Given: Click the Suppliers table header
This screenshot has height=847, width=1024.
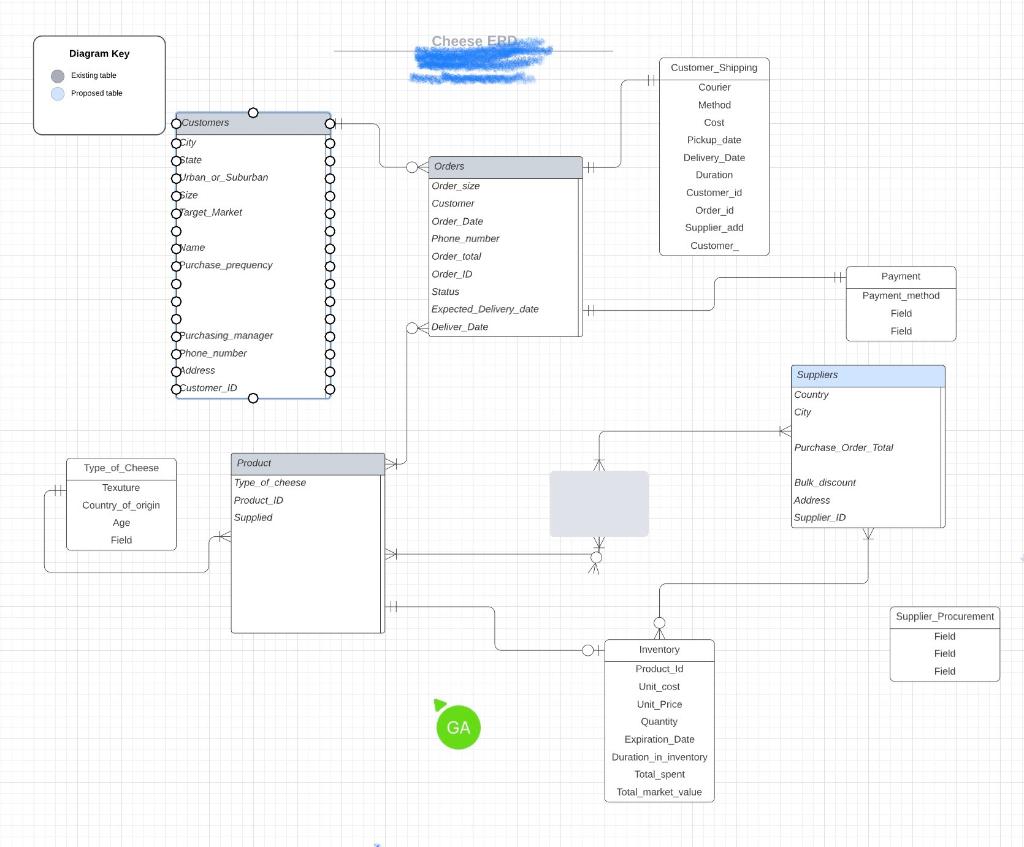Looking at the screenshot, I should (866, 374).
